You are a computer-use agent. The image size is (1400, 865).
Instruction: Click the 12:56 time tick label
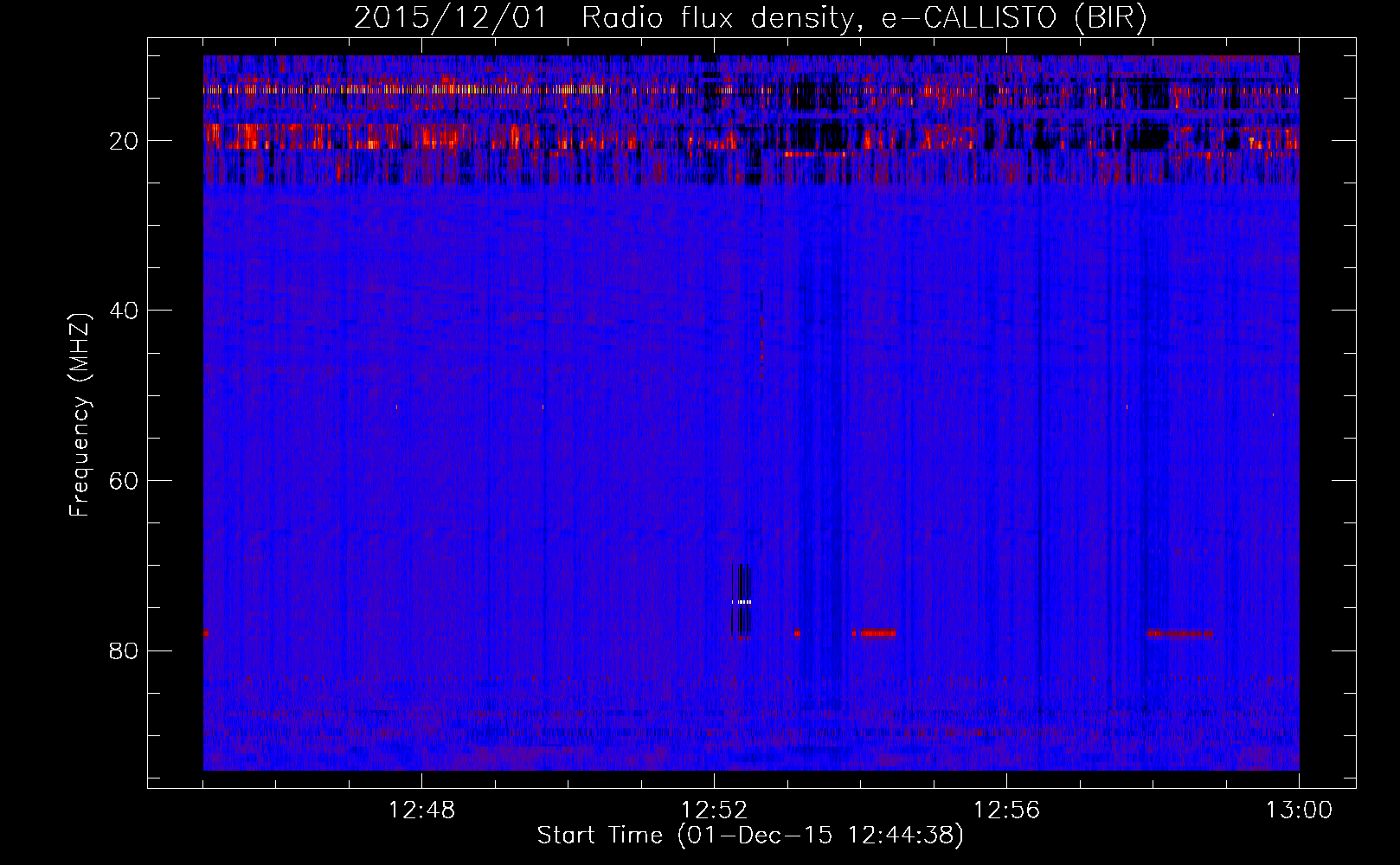click(x=1007, y=811)
